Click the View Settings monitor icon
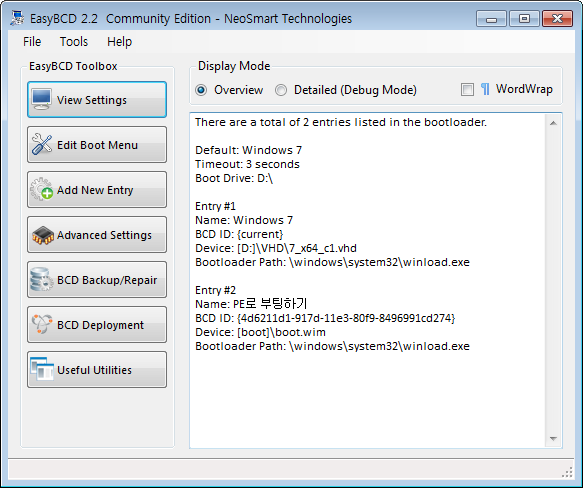 tap(41, 99)
